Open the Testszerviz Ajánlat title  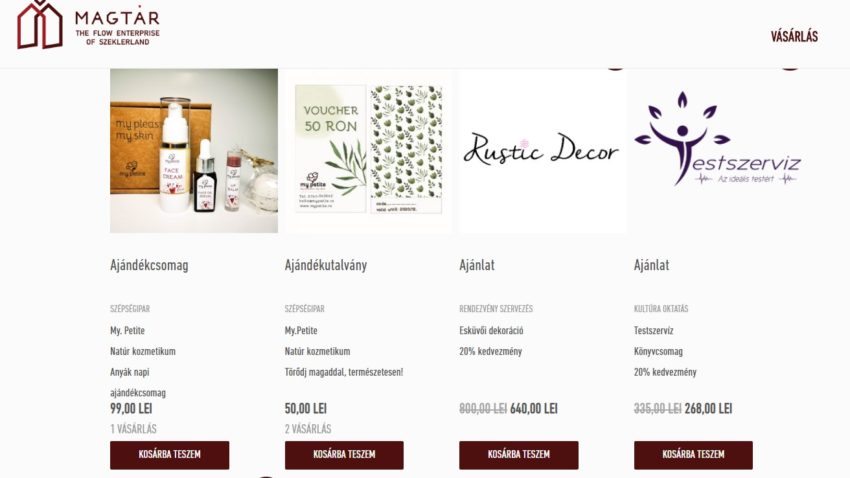652,265
